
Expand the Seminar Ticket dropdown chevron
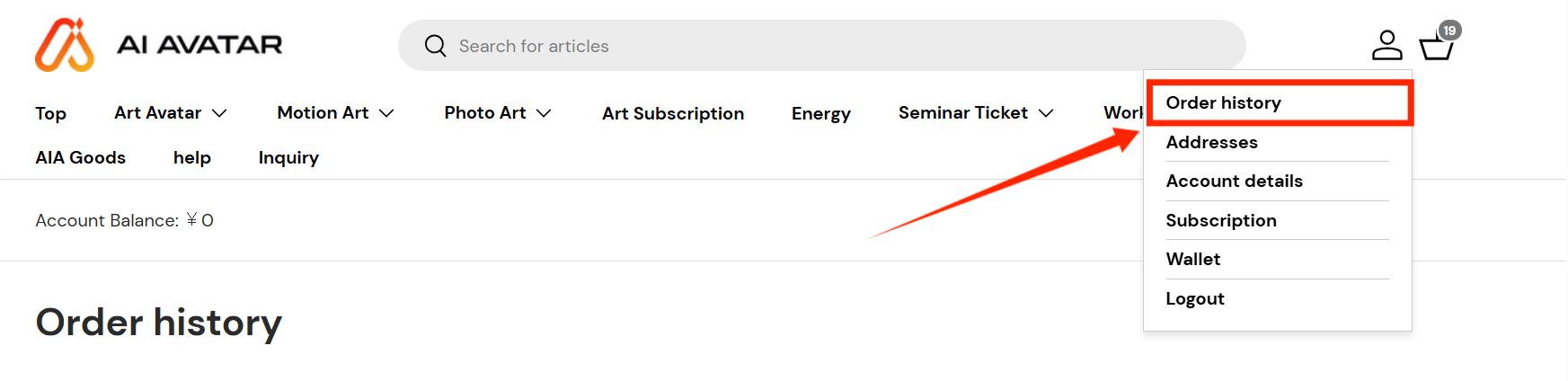point(1046,113)
